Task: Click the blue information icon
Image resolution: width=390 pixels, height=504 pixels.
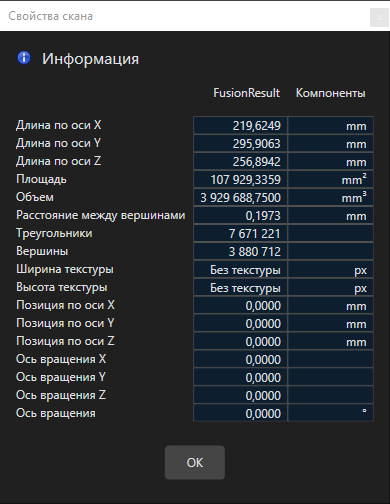Action: pyautogui.click(x=24, y=58)
